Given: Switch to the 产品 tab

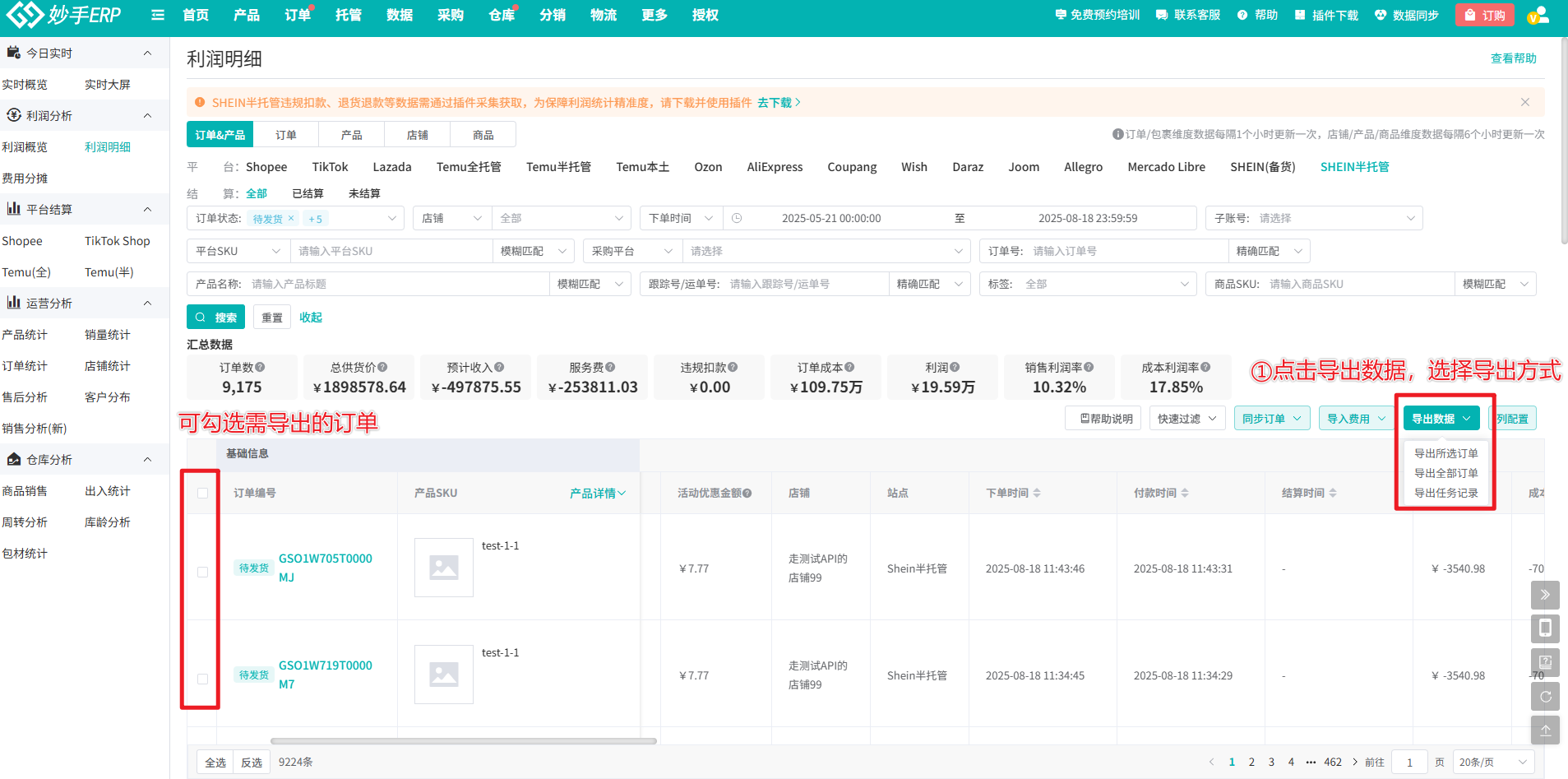Looking at the screenshot, I should [352, 135].
